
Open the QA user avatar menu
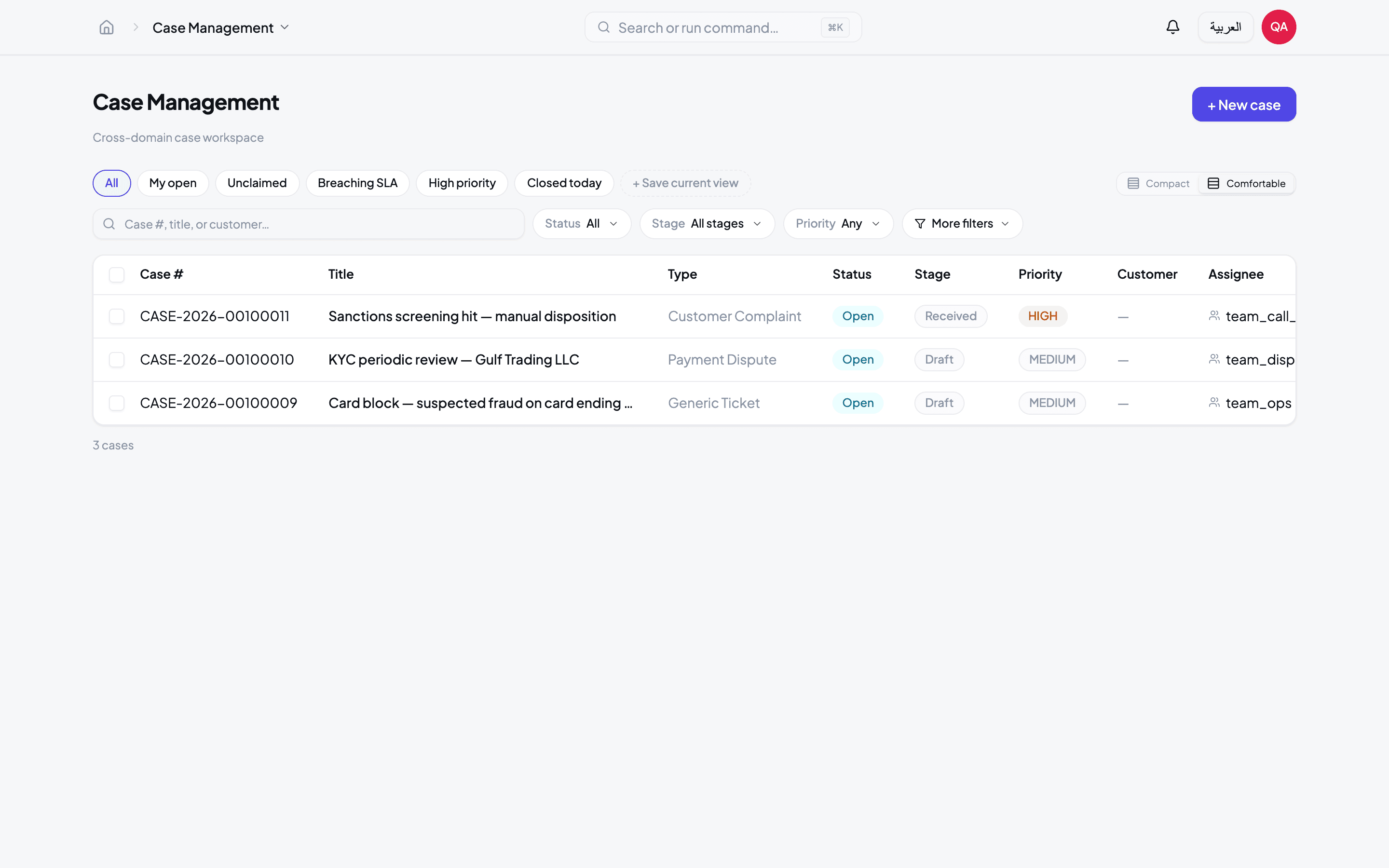[x=1278, y=27]
